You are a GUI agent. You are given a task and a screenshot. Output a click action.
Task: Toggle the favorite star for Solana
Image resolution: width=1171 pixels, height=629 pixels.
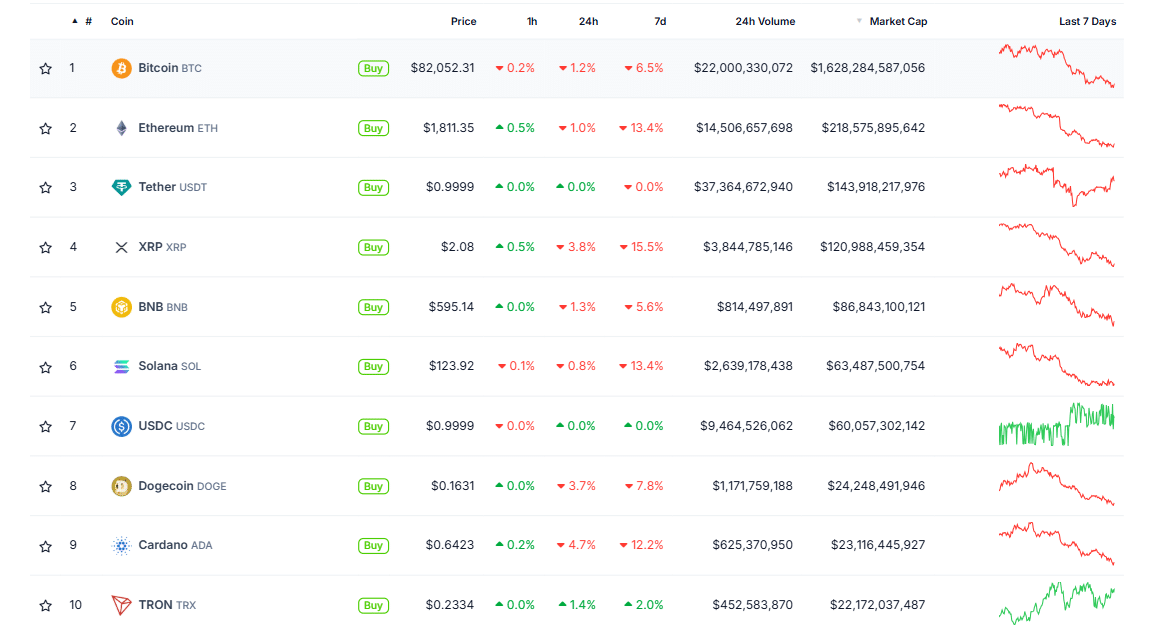pos(45,367)
